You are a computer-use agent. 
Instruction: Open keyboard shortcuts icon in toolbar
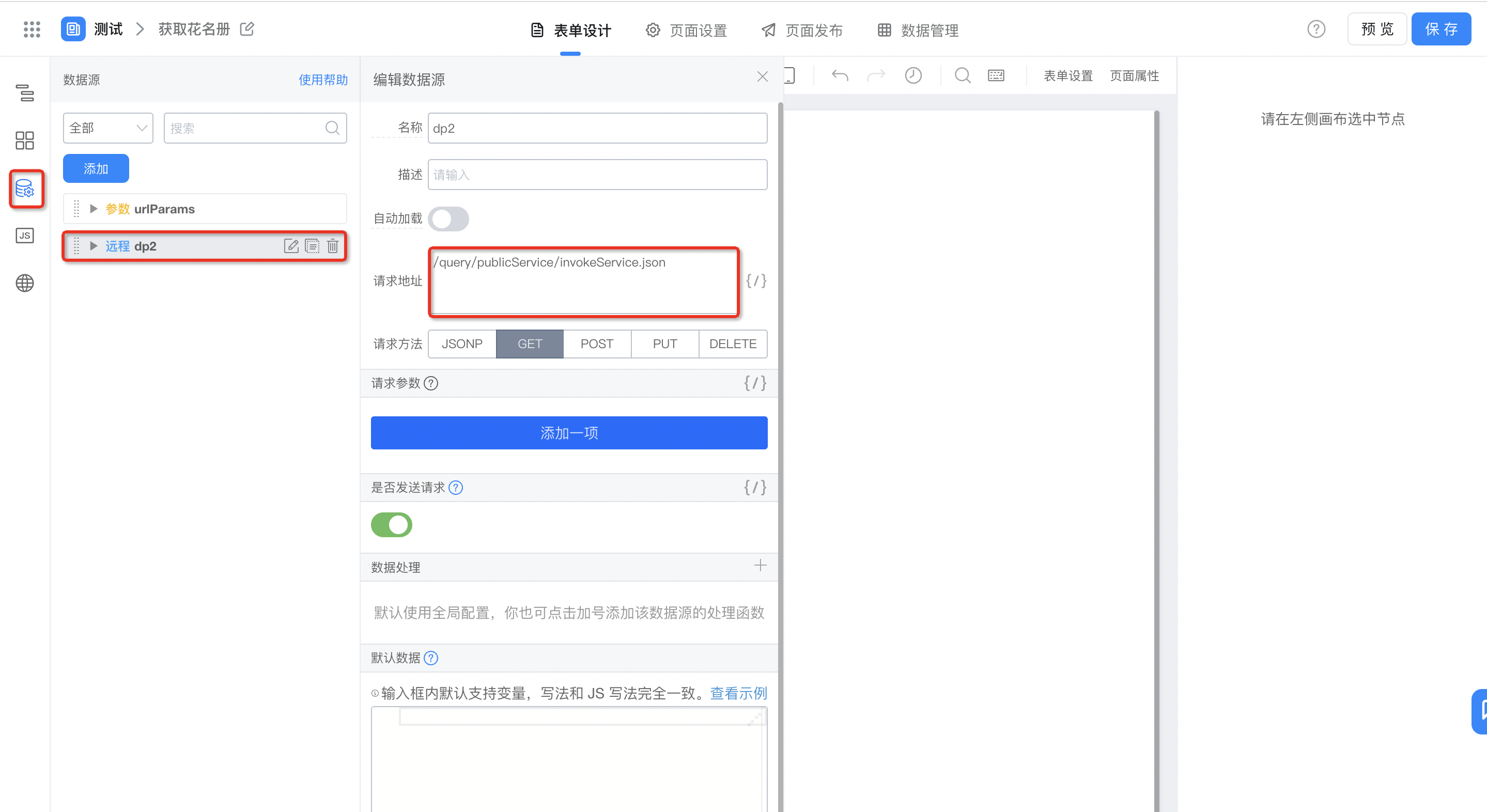[996, 75]
